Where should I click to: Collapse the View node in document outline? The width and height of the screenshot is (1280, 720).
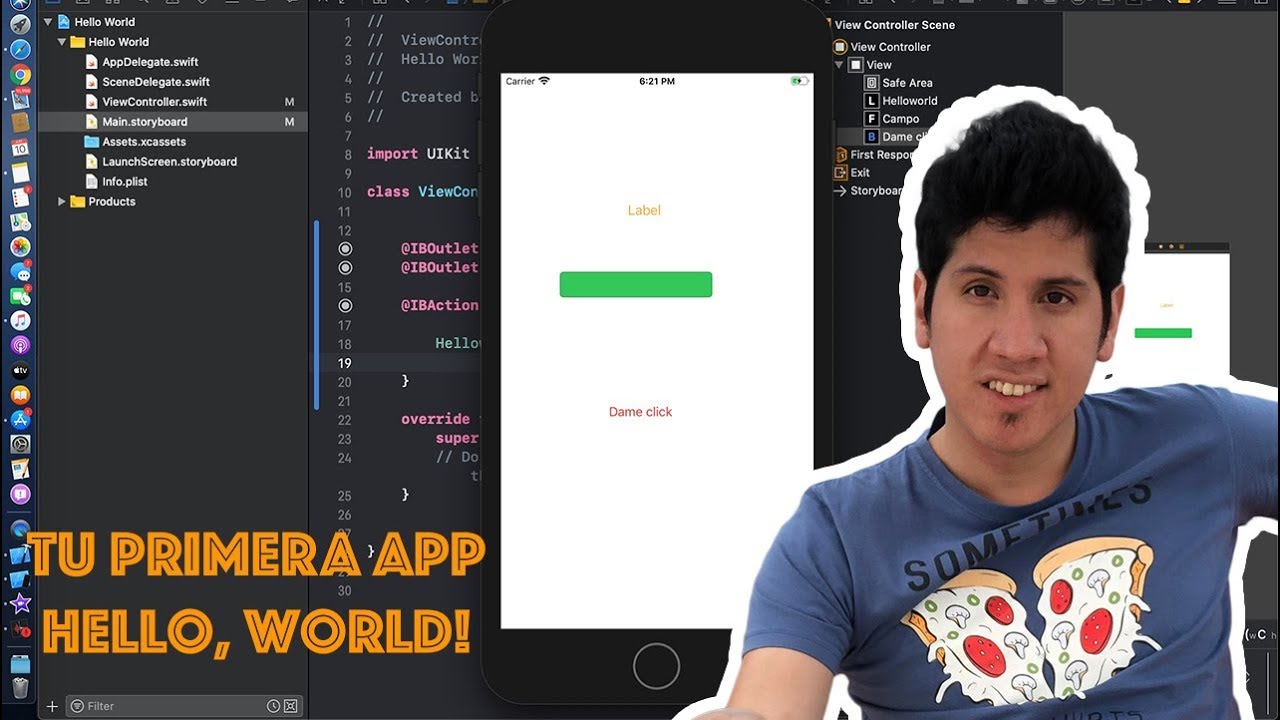[839, 65]
